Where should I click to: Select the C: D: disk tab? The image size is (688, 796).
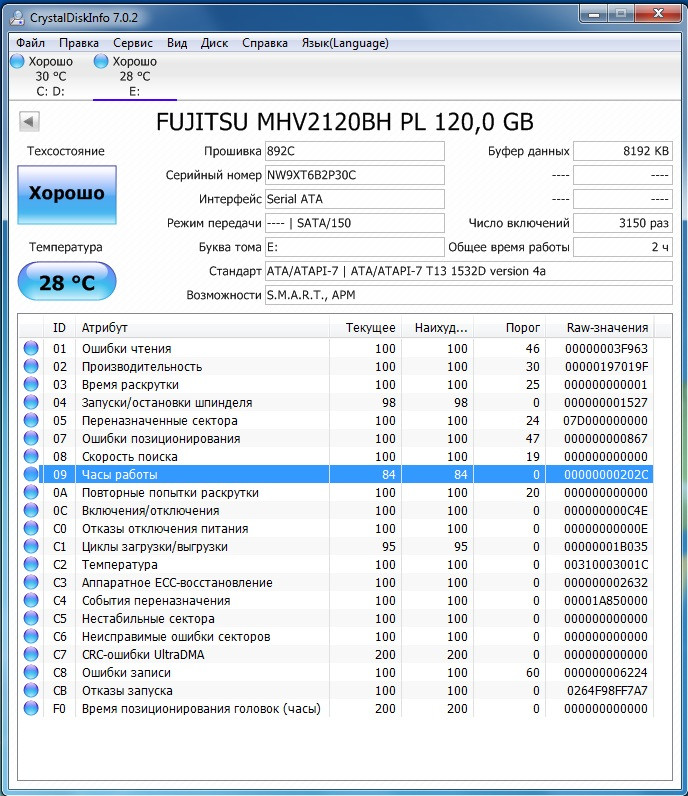[50, 76]
